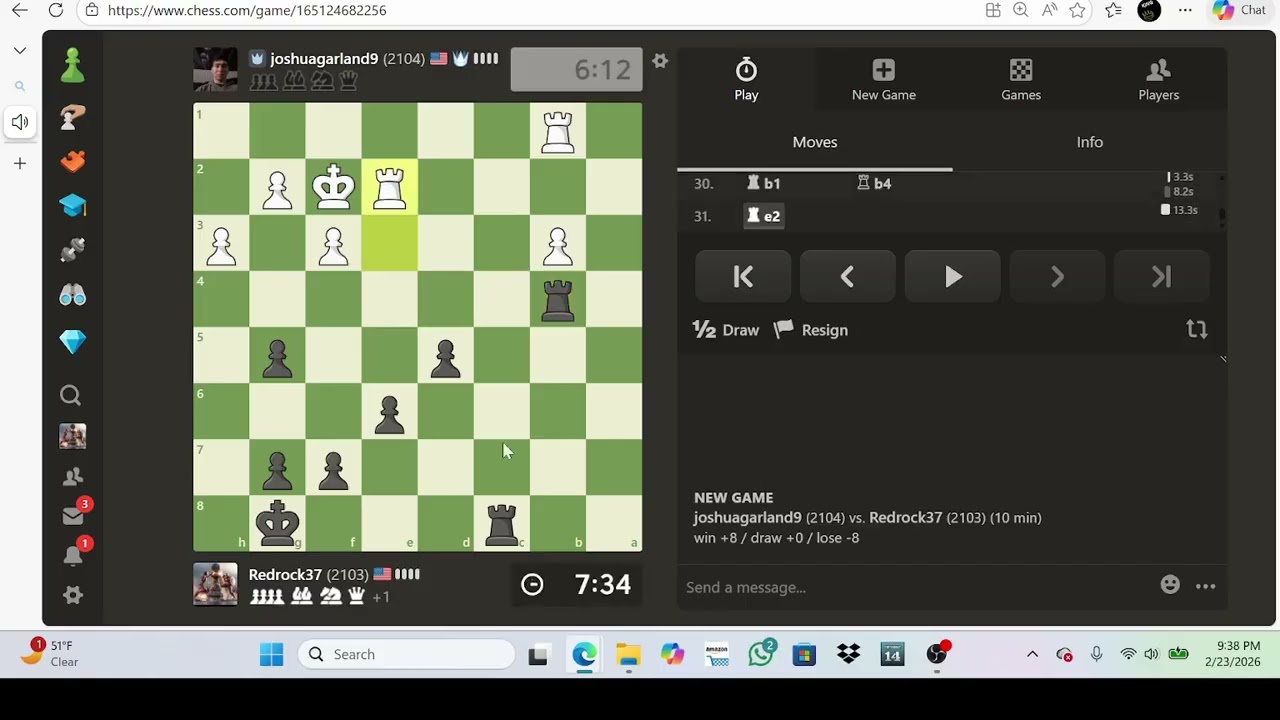Open the Play menu hand-moving-pawn icon
Viewport: 1280px width, 720px height.
coord(72,117)
